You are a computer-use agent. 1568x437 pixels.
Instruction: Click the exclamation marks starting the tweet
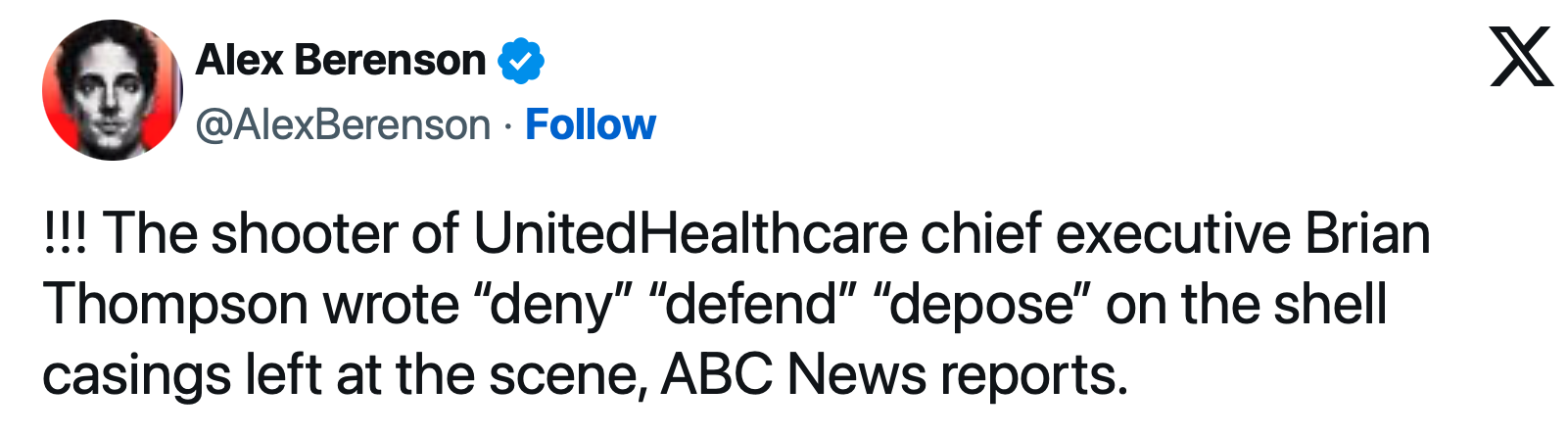pyautogui.click(x=65, y=234)
